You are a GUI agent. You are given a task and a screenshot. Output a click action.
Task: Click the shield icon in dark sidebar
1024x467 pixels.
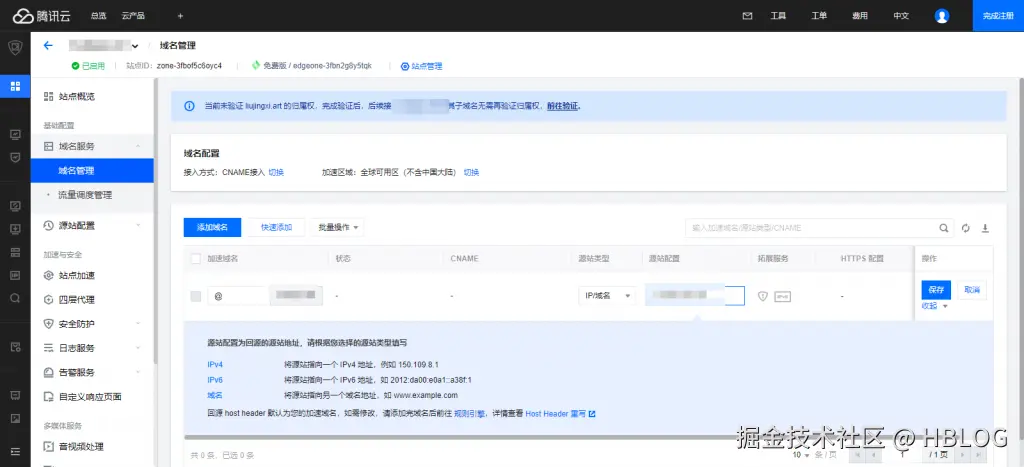click(15, 48)
